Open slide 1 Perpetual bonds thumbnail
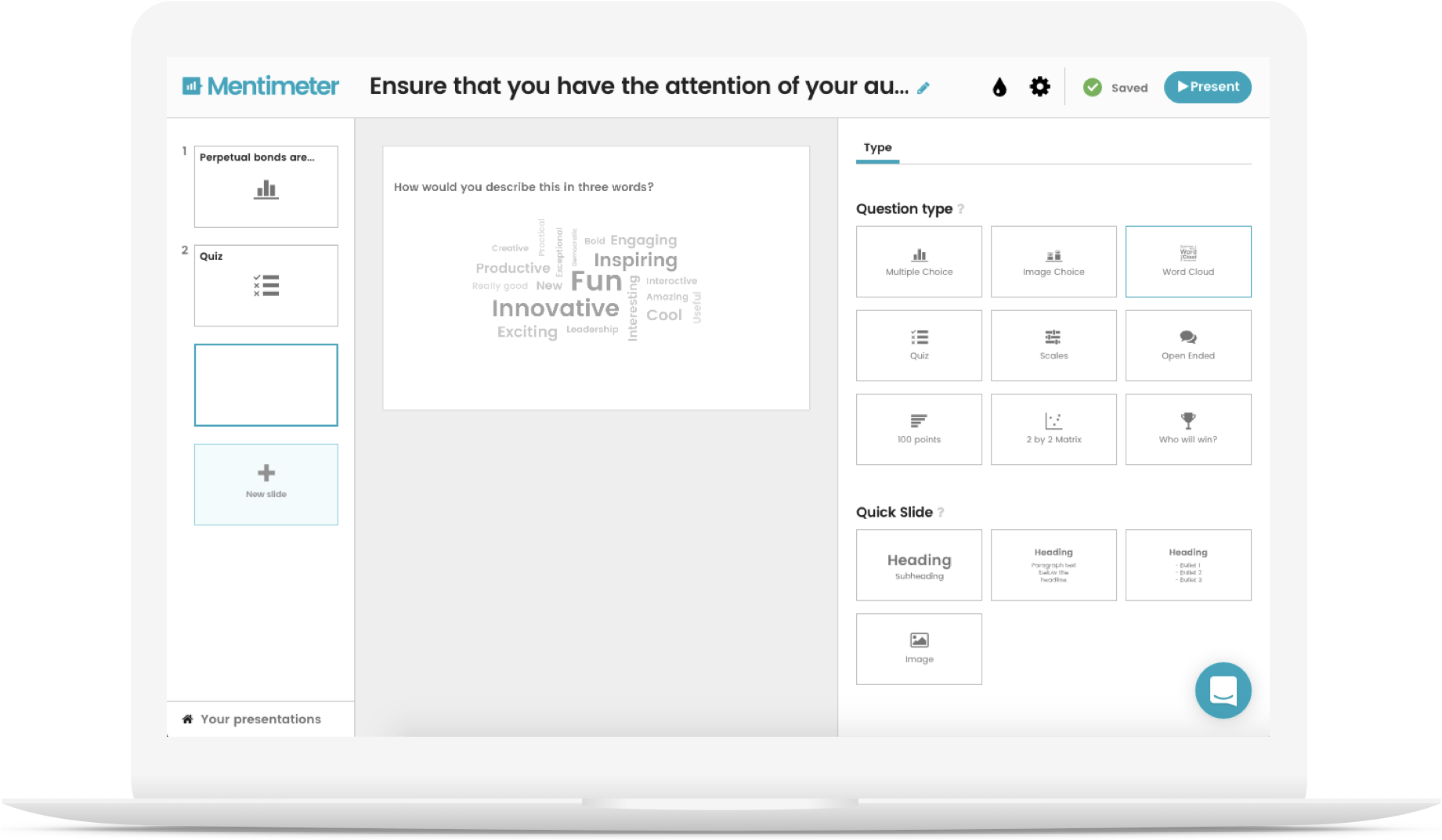 [266, 186]
